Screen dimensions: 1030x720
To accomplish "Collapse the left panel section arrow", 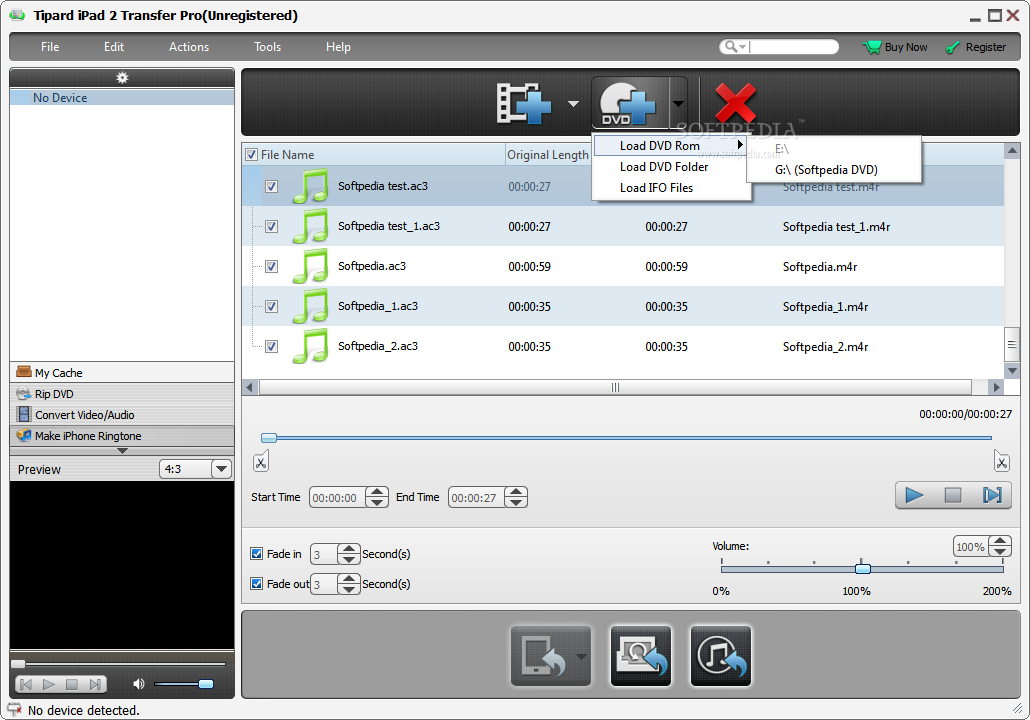I will (x=122, y=451).
